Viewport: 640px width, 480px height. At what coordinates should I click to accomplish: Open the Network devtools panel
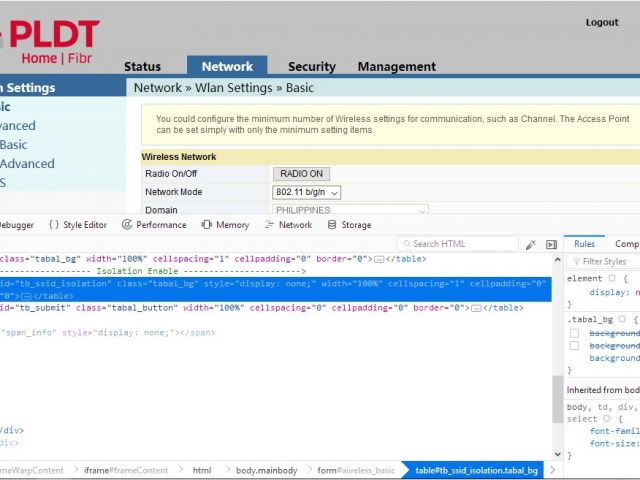pyautogui.click(x=288, y=225)
